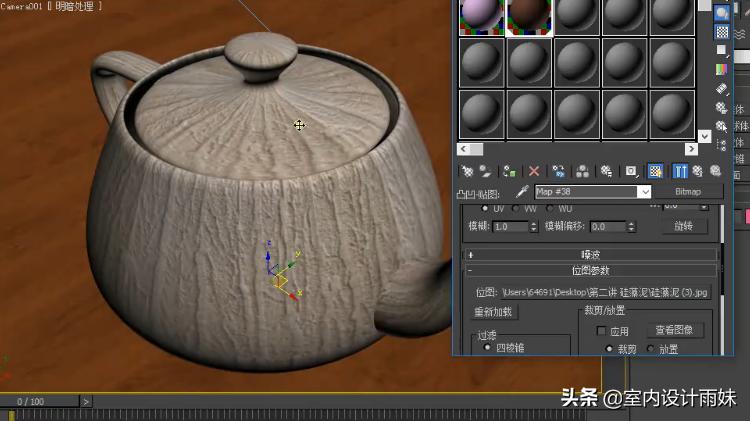Go Forward to Sibling map
The height and width of the screenshot is (421, 750).
click(716, 171)
